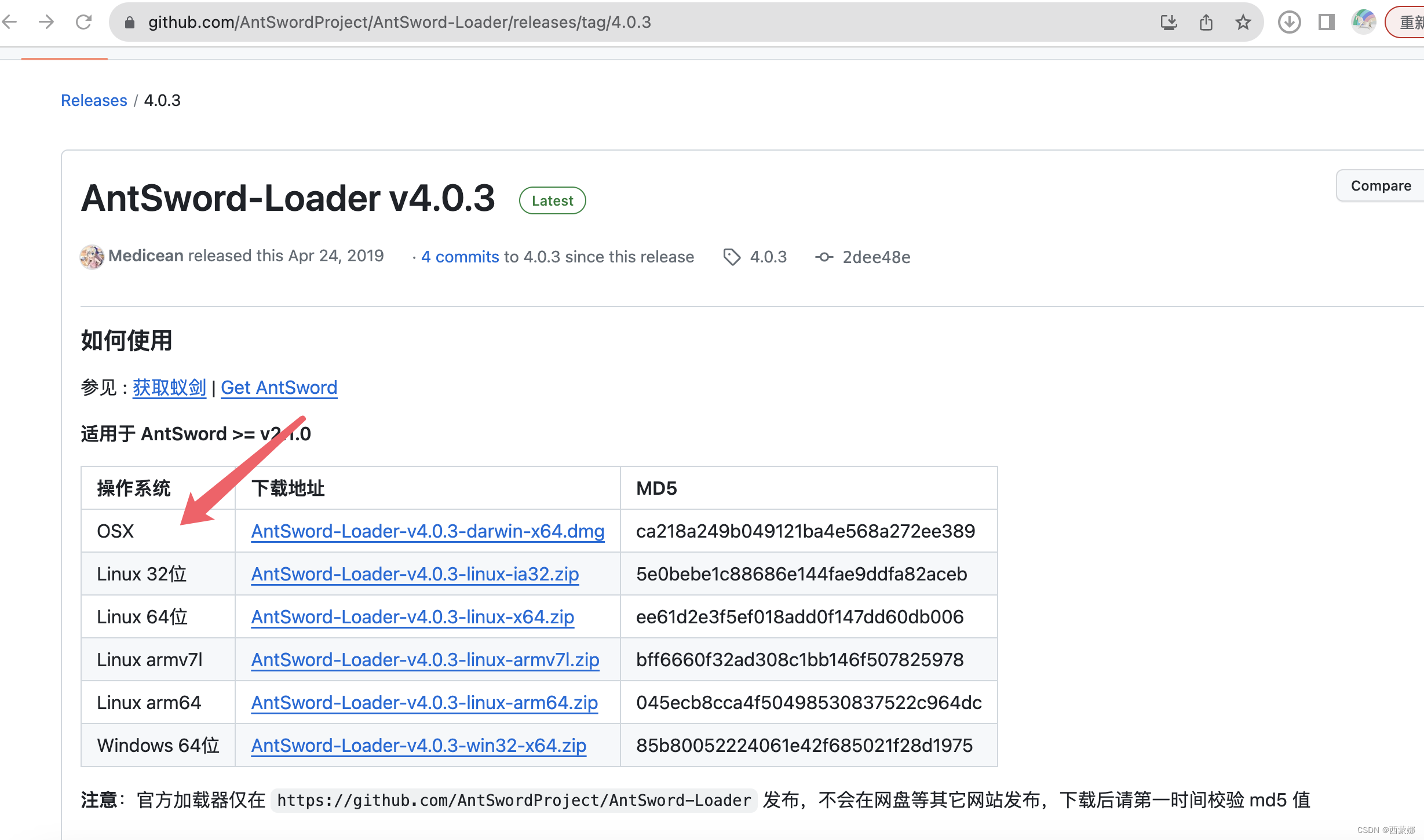Download AntSword-Loader-v4.0.3-linux-arm64.zip

click(424, 702)
